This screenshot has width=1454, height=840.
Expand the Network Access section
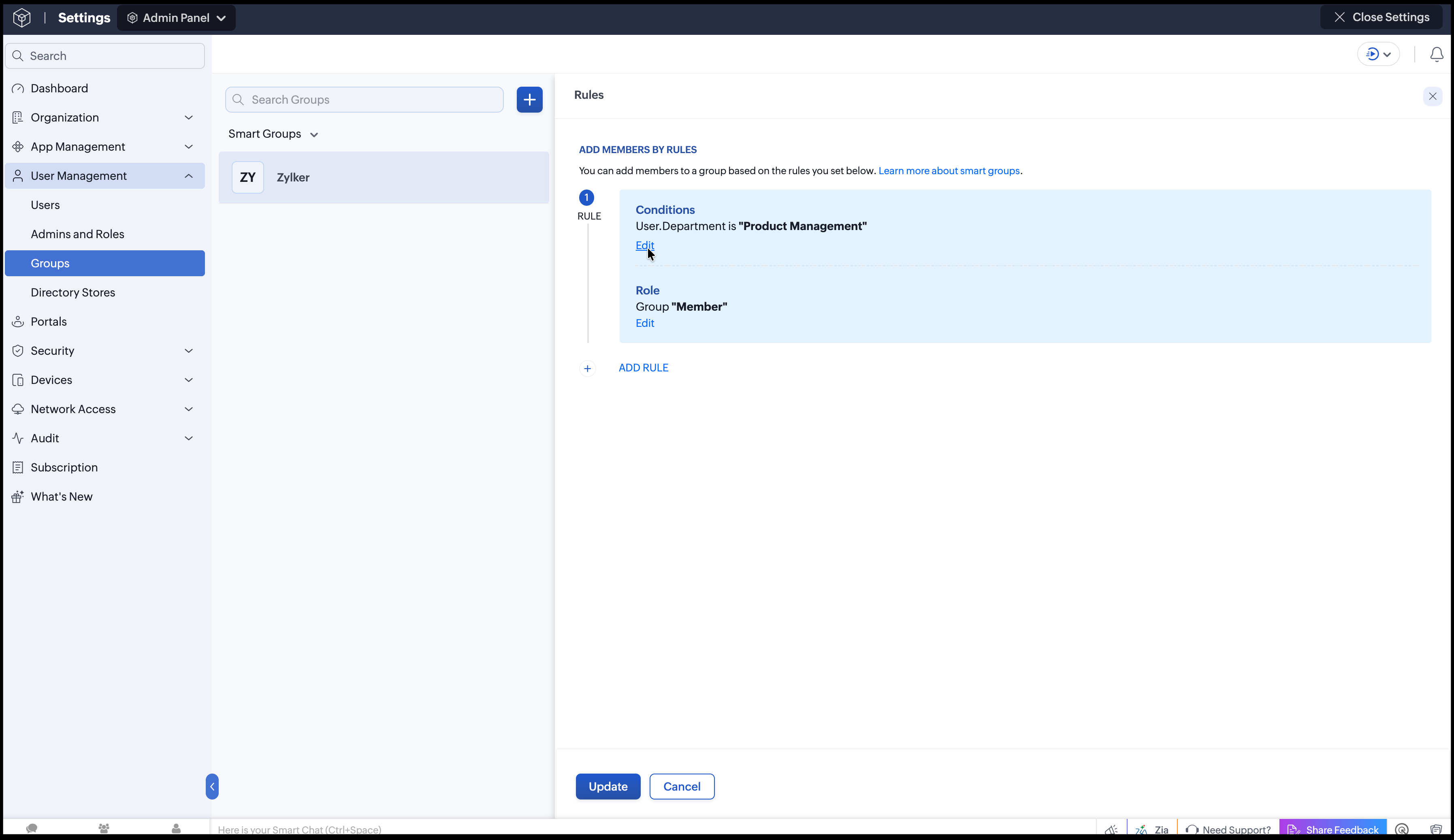click(105, 409)
